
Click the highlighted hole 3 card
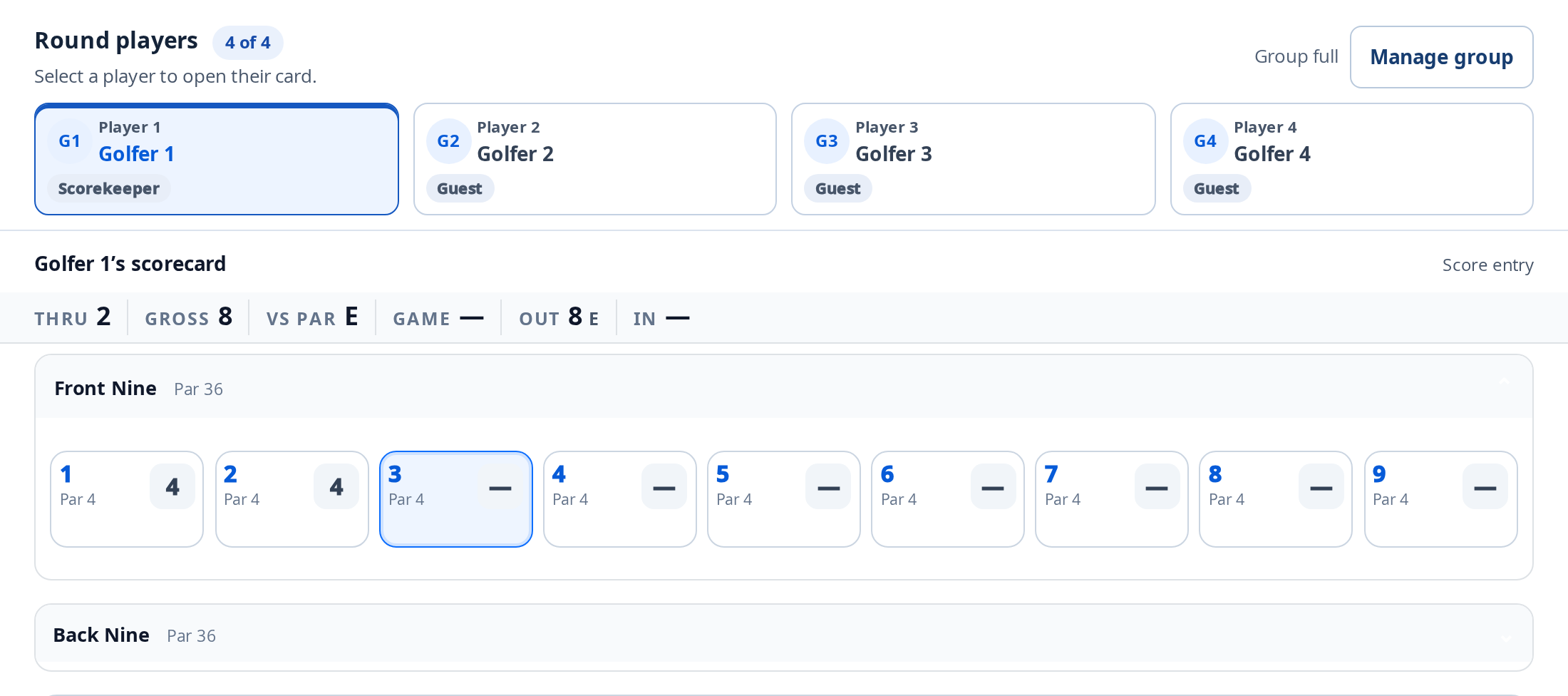[456, 499]
